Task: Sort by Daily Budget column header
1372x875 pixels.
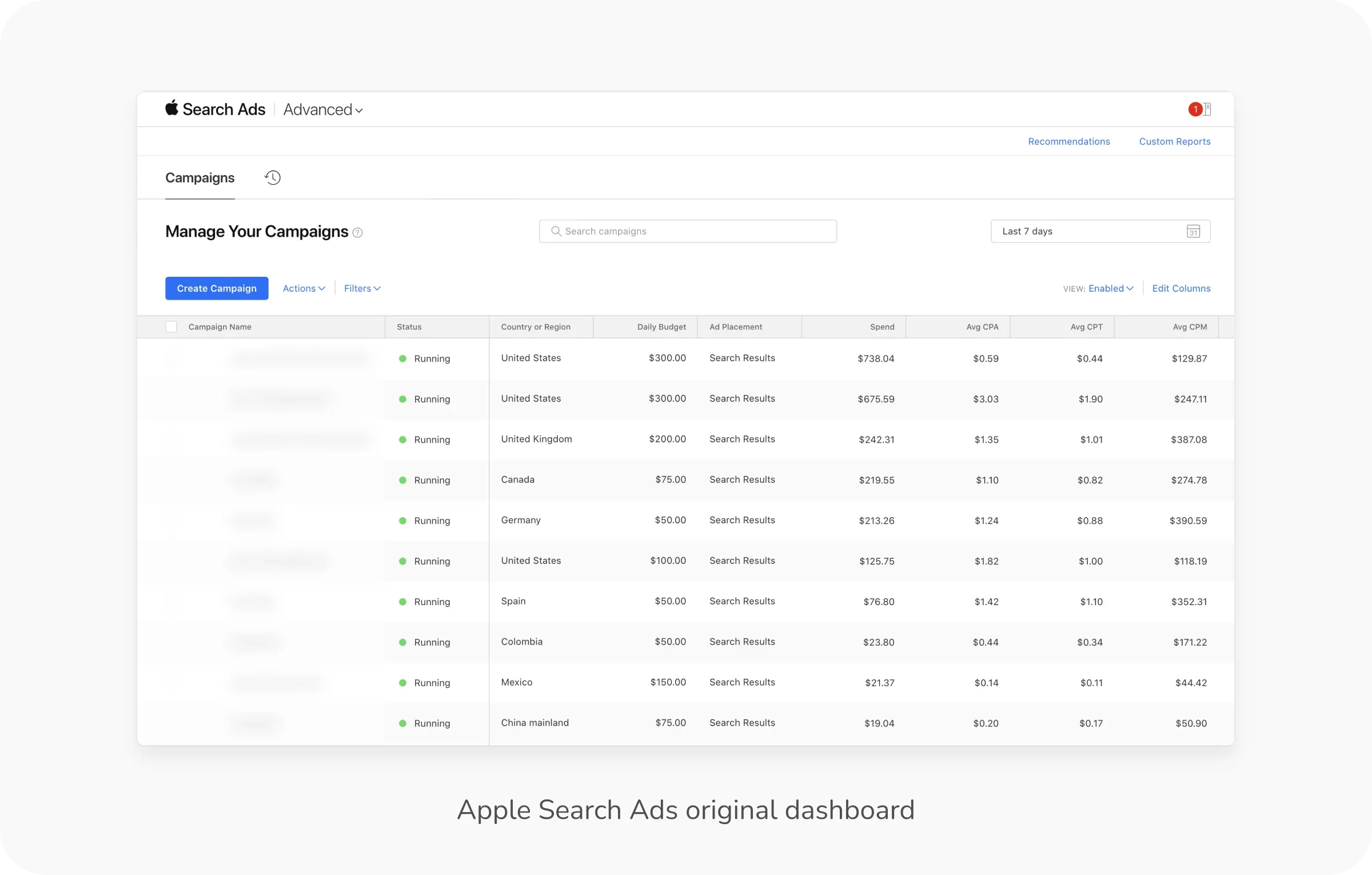Action: pyautogui.click(x=661, y=327)
